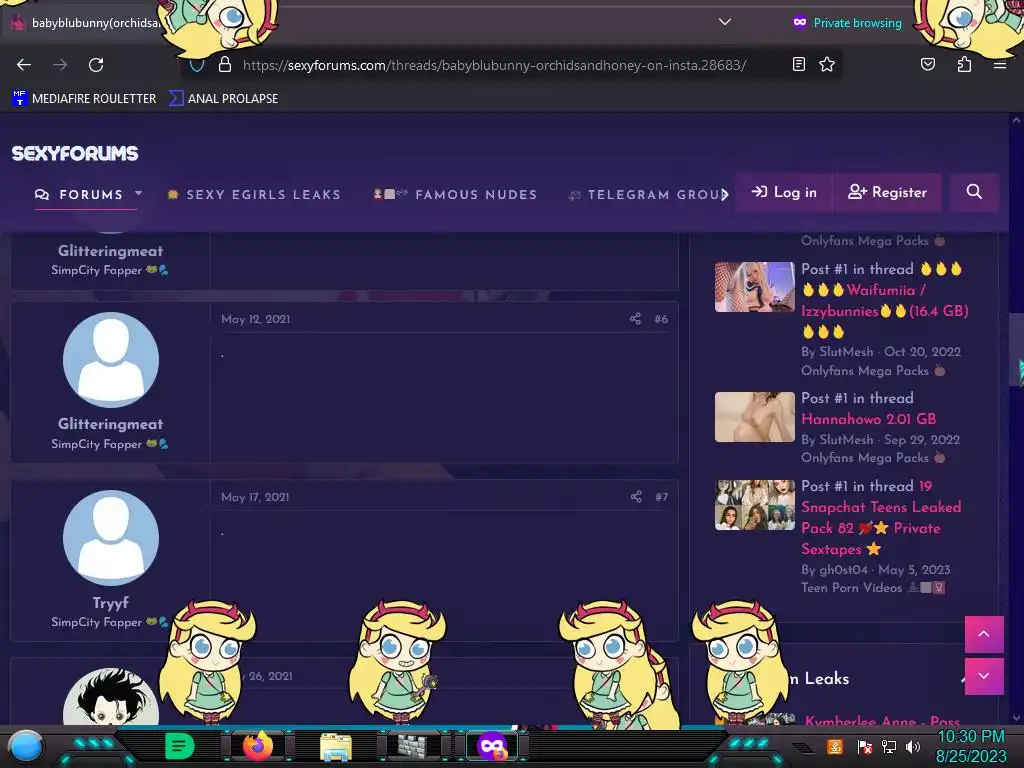Open the #6 post permalink
This screenshot has height=768, width=1024.
pyautogui.click(x=661, y=319)
